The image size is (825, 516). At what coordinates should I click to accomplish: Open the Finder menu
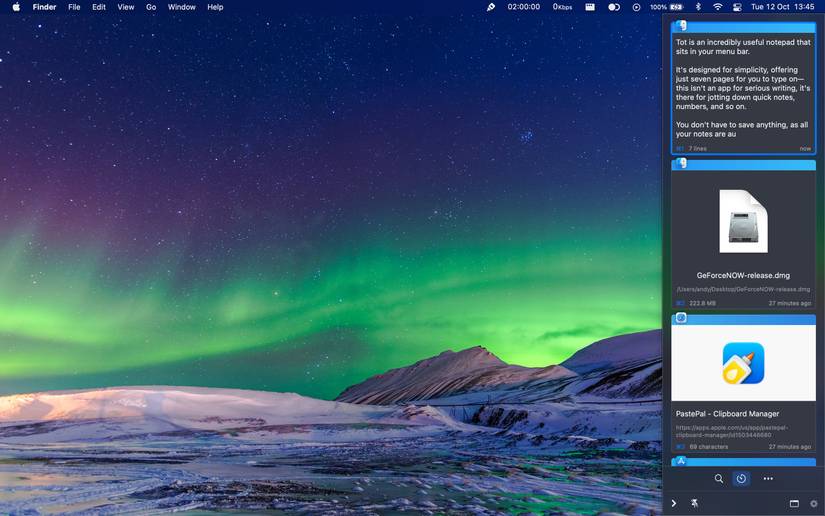(44, 7)
